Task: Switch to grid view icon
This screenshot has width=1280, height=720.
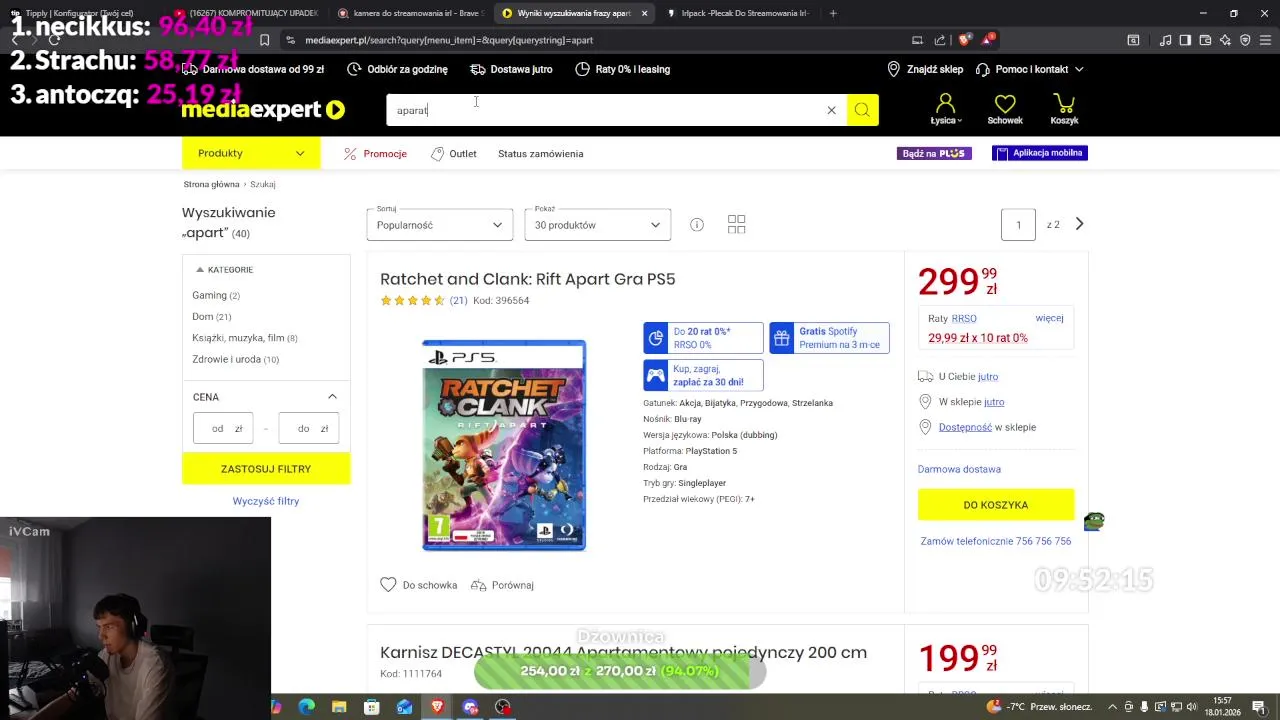Action: click(x=736, y=225)
